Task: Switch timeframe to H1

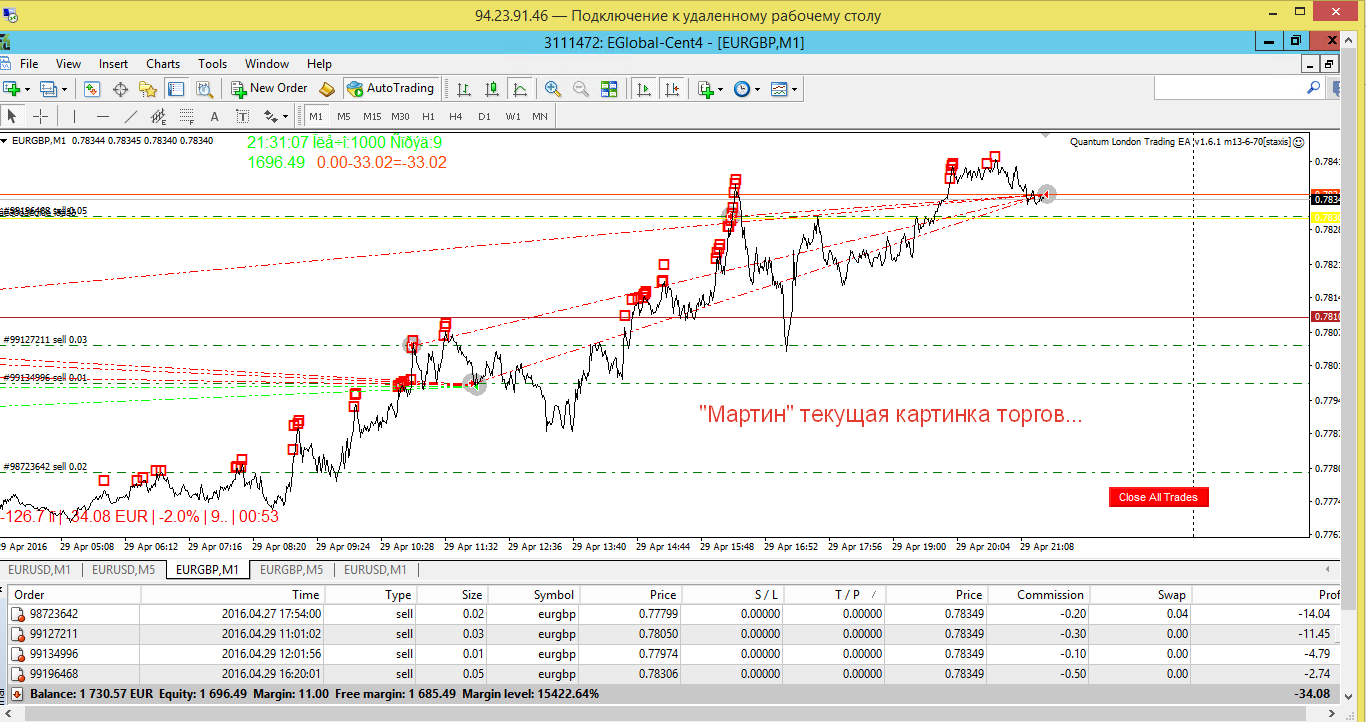Action: click(428, 116)
